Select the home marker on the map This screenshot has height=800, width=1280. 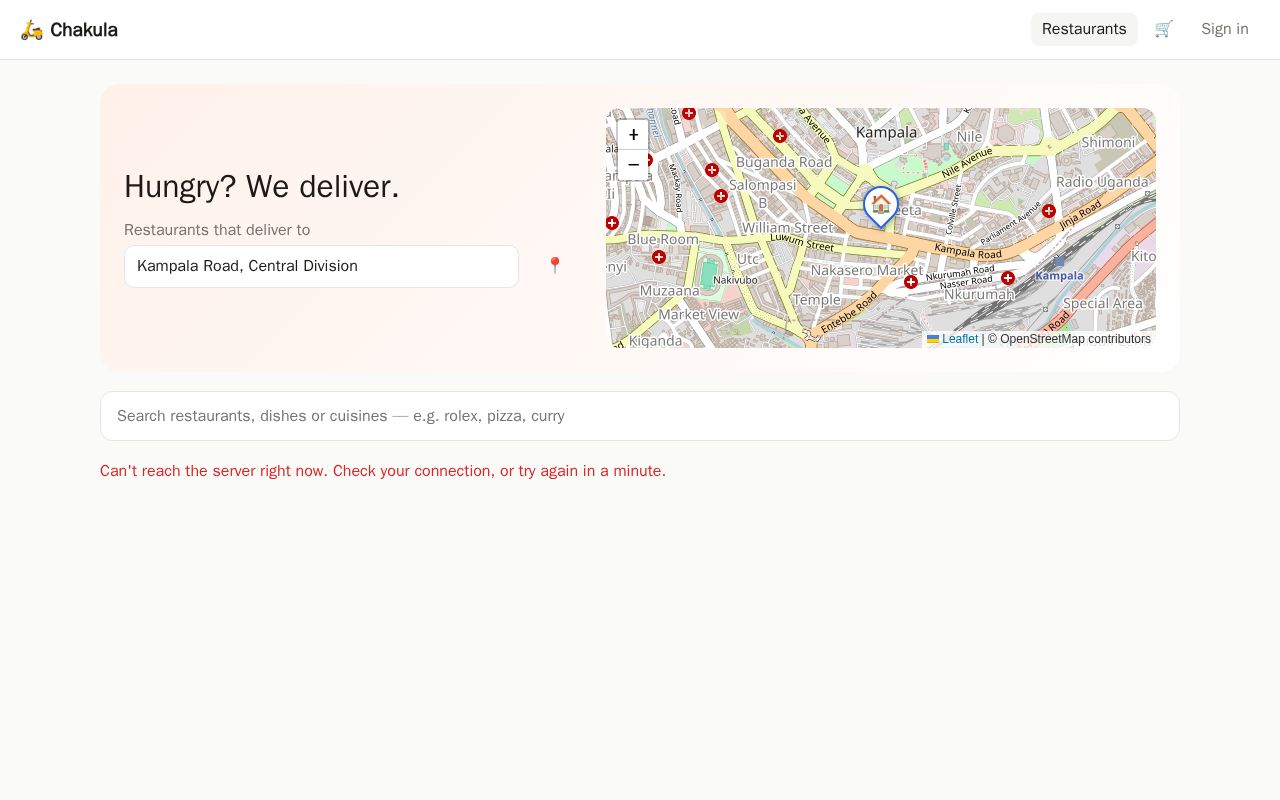tap(881, 206)
